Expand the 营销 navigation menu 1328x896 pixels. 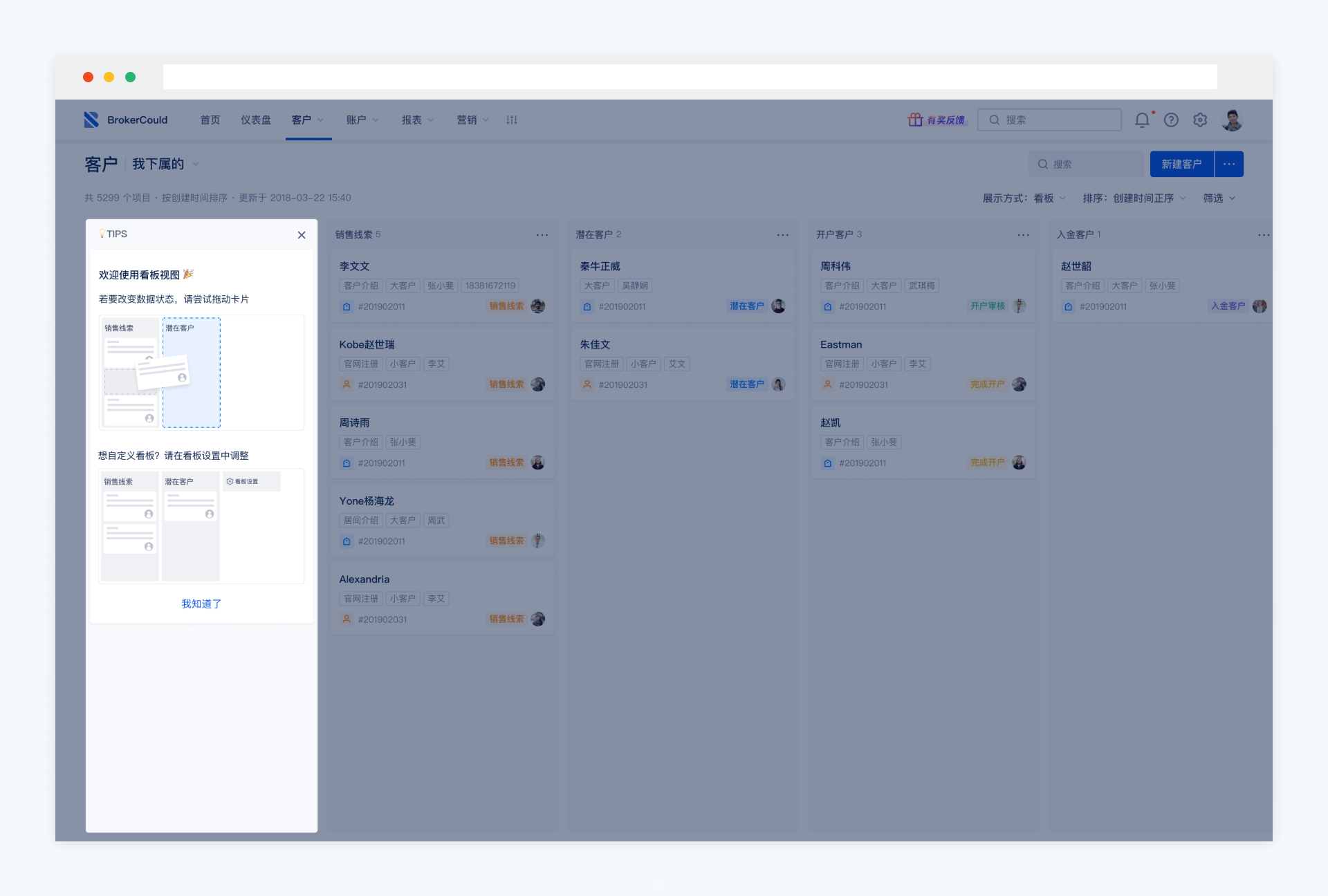[x=473, y=120]
